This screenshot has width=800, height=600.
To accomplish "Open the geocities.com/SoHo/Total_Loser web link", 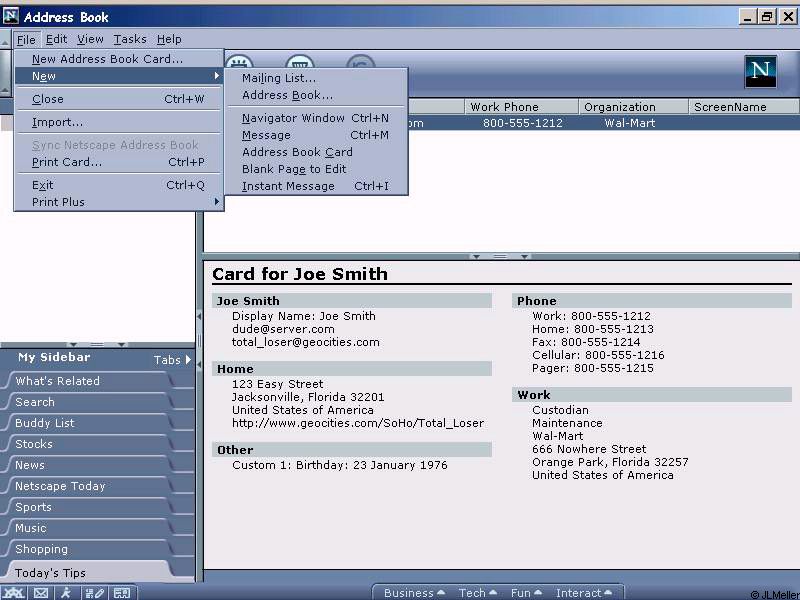I will 358,423.
